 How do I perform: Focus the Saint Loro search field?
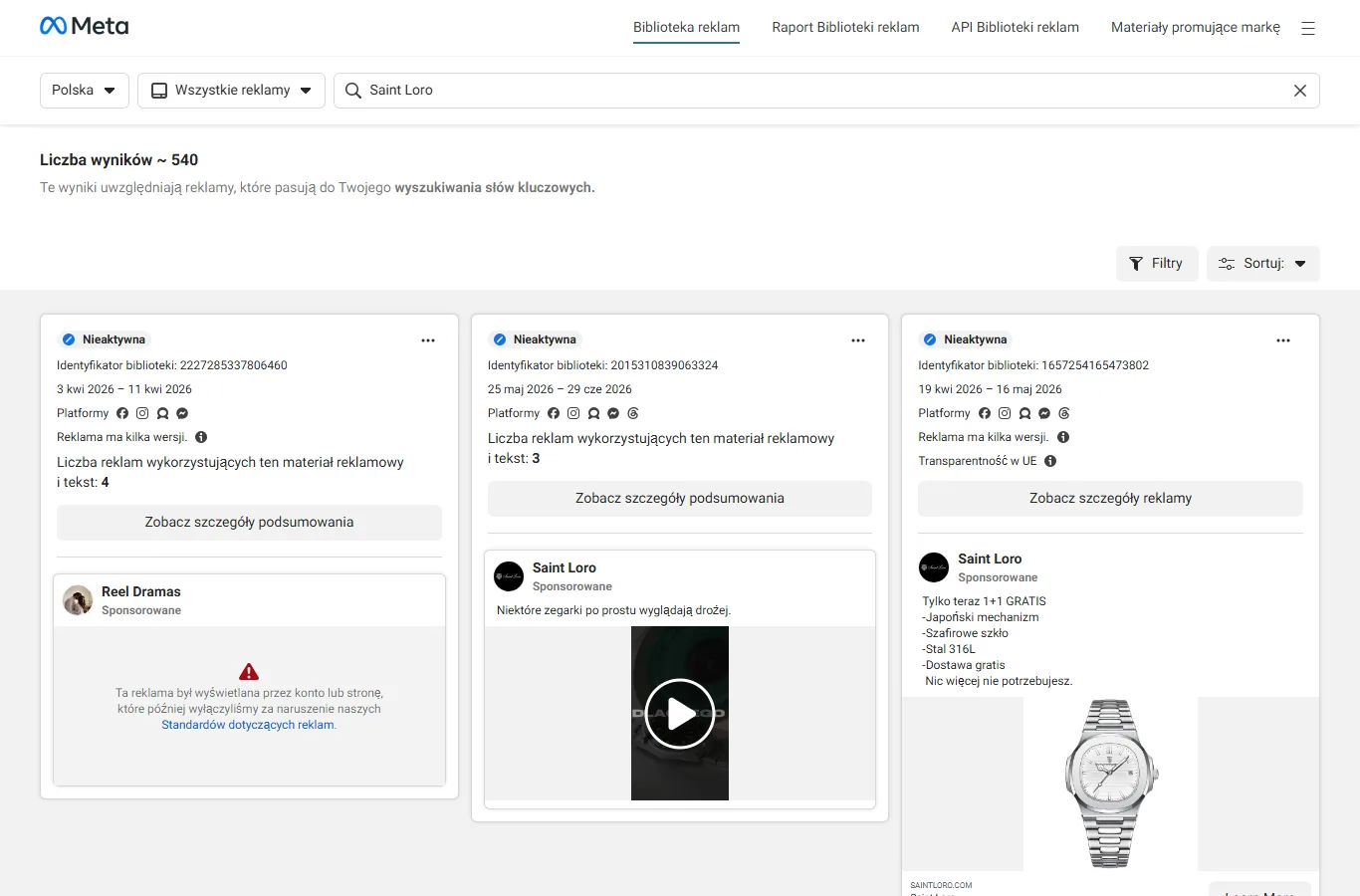[826, 91]
